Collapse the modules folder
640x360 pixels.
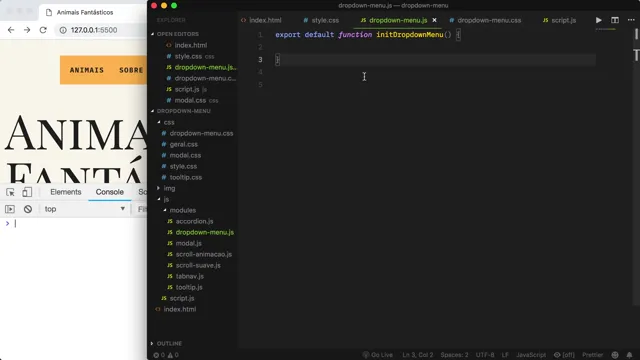(x=182, y=210)
